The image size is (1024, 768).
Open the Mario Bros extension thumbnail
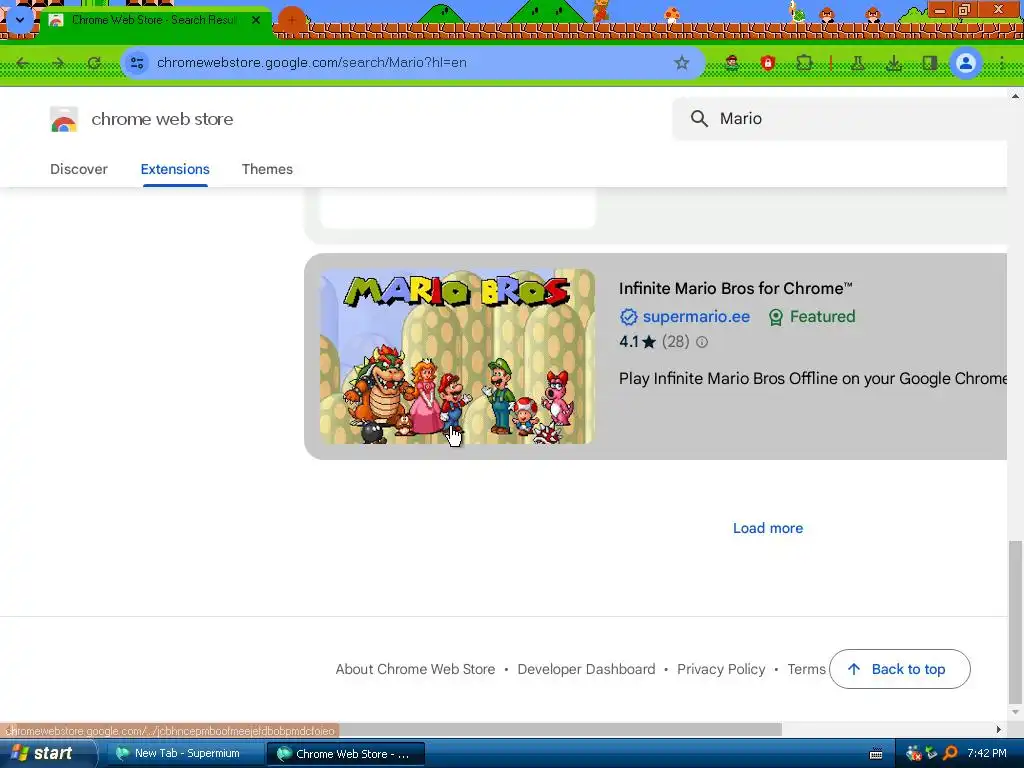(457, 357)
